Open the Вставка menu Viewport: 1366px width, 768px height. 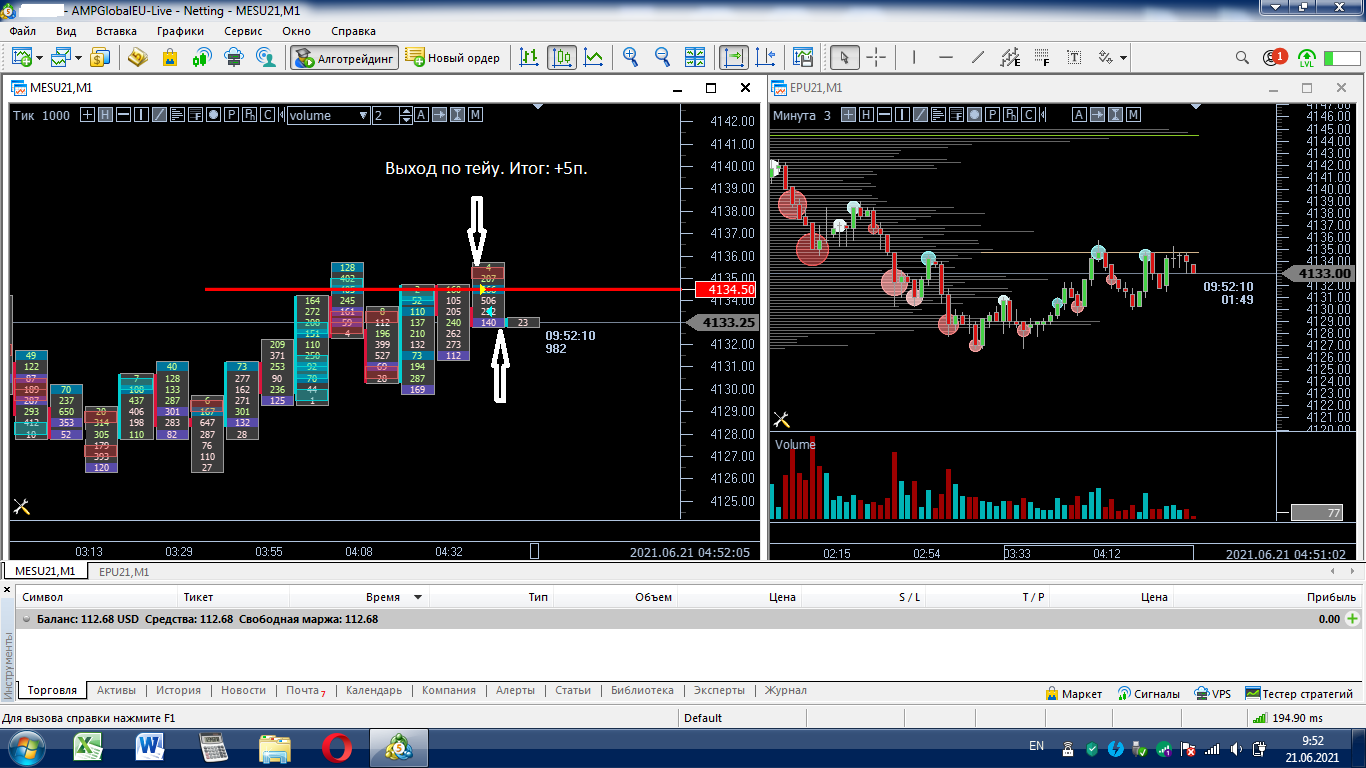[x=116, y=31]
